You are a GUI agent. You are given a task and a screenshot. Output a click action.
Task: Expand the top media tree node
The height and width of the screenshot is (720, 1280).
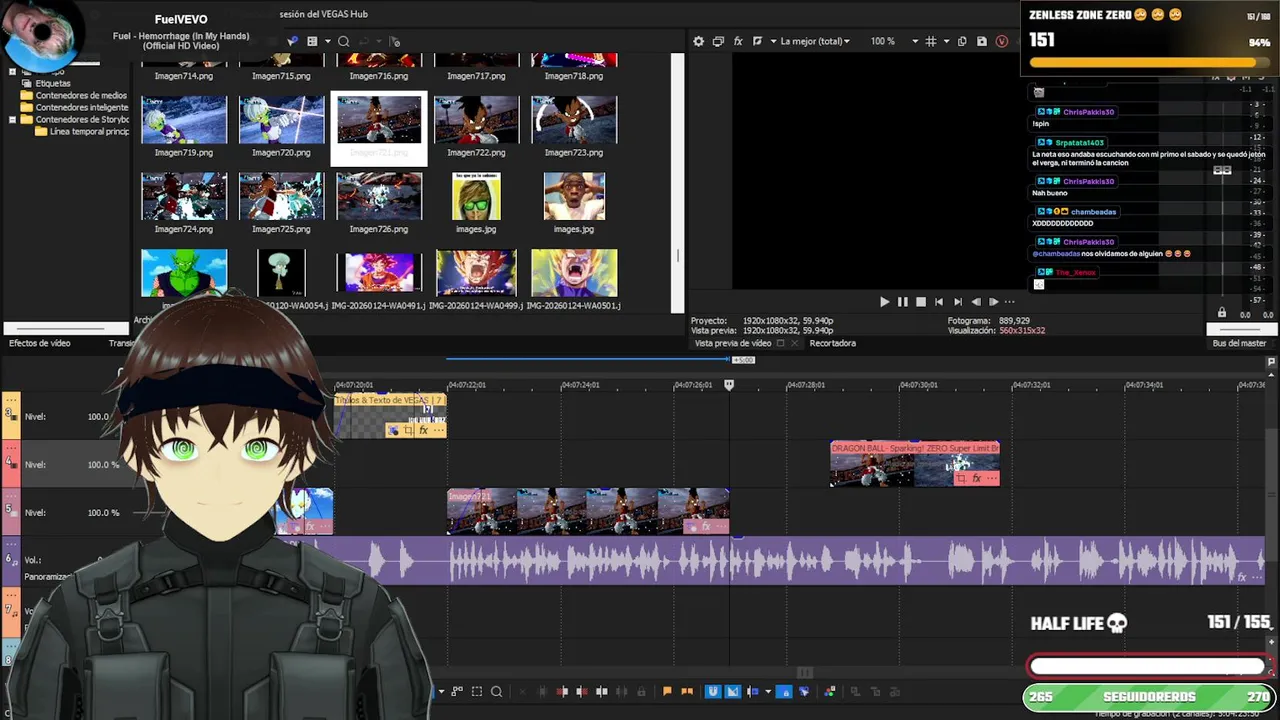click(12, 72)
